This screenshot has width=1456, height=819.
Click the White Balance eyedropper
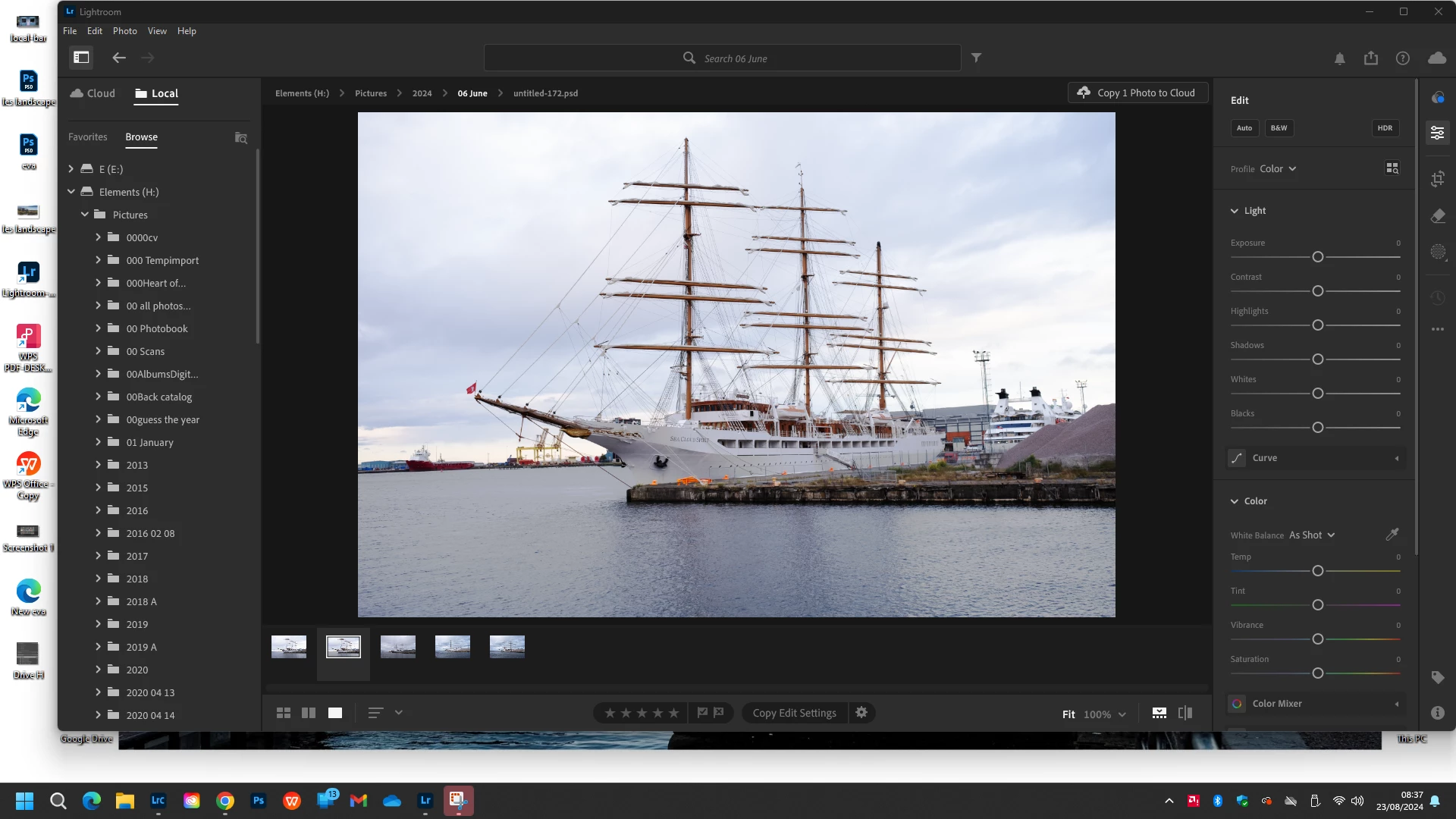1392,535
